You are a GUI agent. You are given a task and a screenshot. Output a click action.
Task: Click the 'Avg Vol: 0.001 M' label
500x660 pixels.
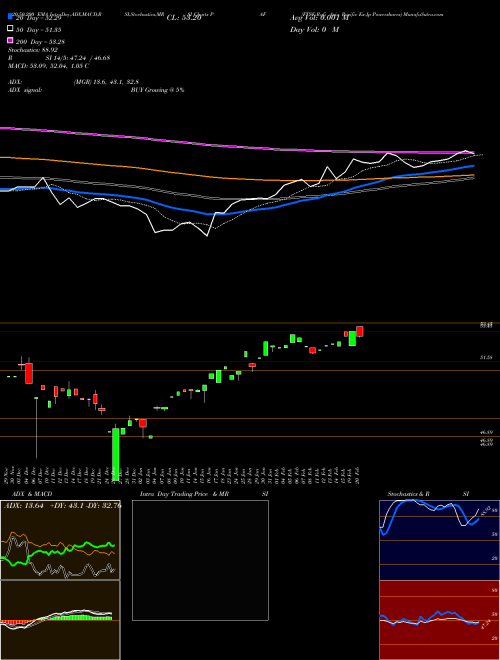pyautogui.click(x=319, y=18)
